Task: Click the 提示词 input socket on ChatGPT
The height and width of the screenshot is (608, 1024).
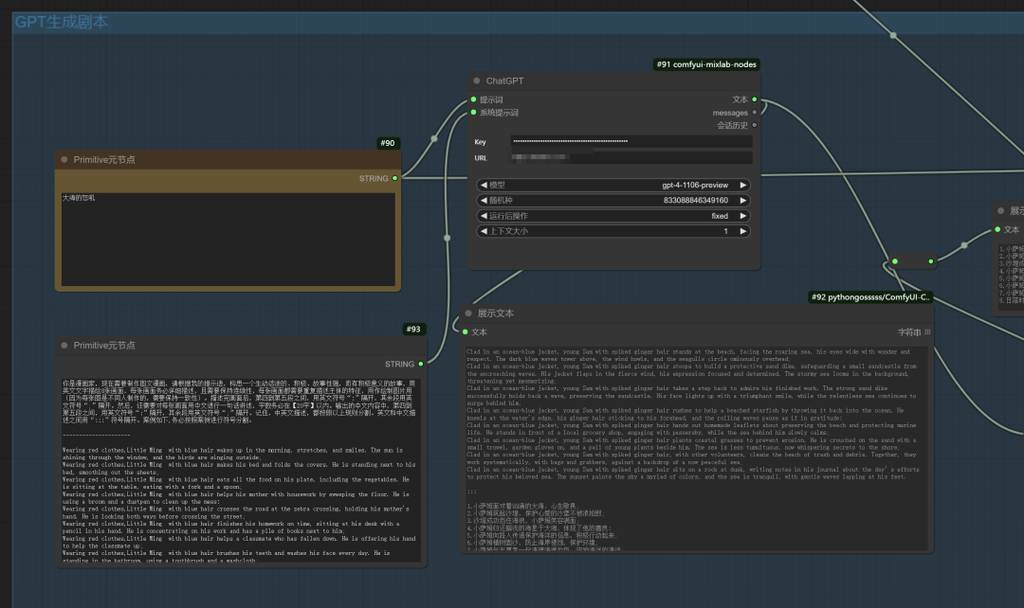Action: click(473, 100)
